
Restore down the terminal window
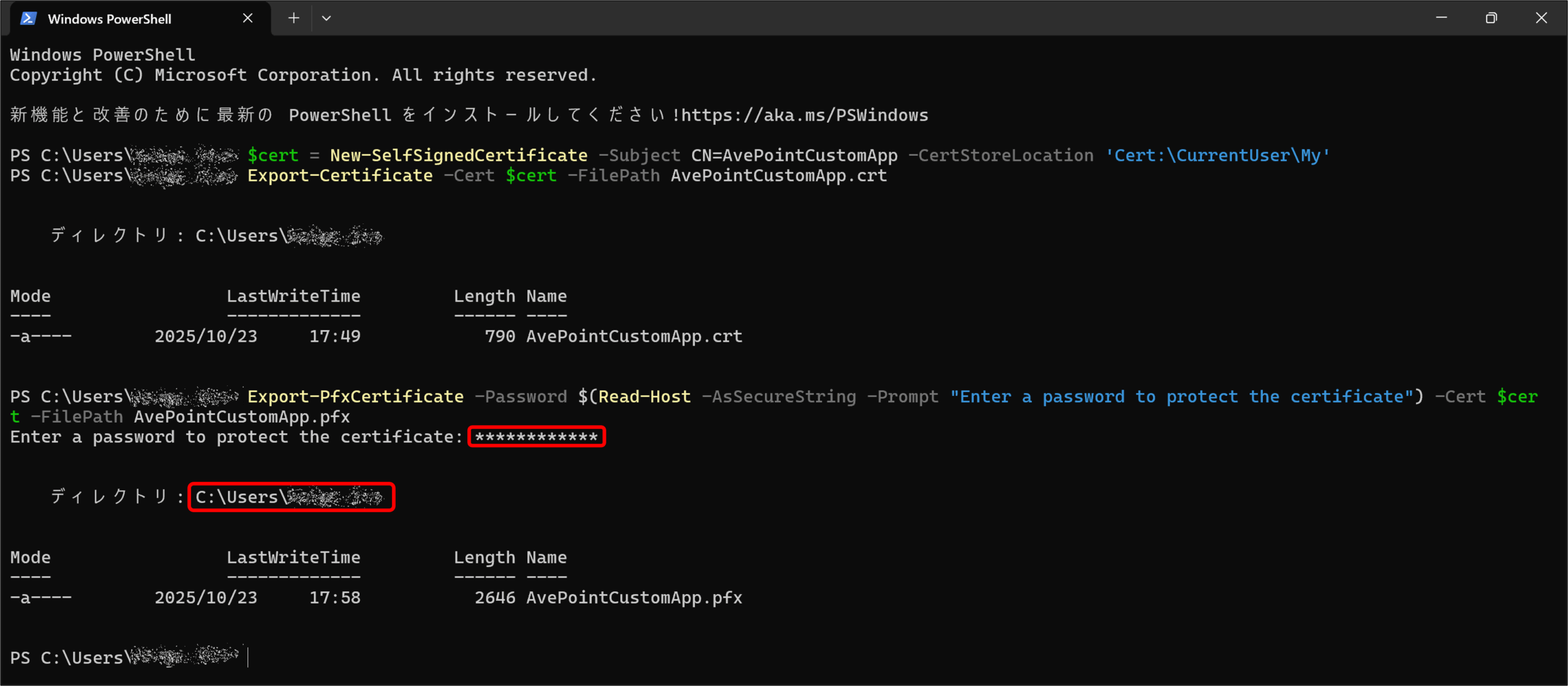coord(1491,18)
